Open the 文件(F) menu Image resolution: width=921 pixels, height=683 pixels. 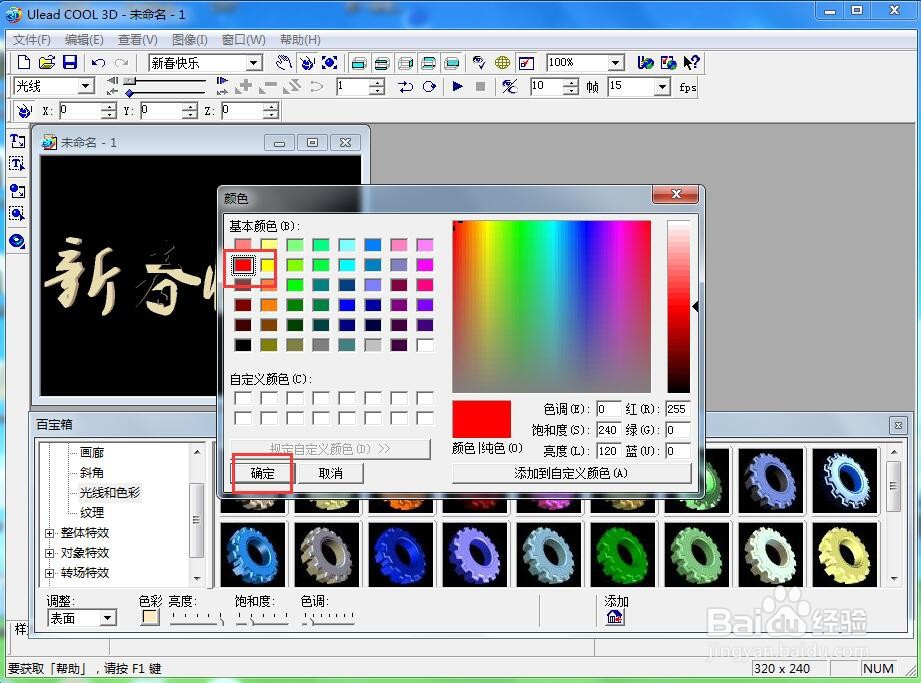point(32,39)
